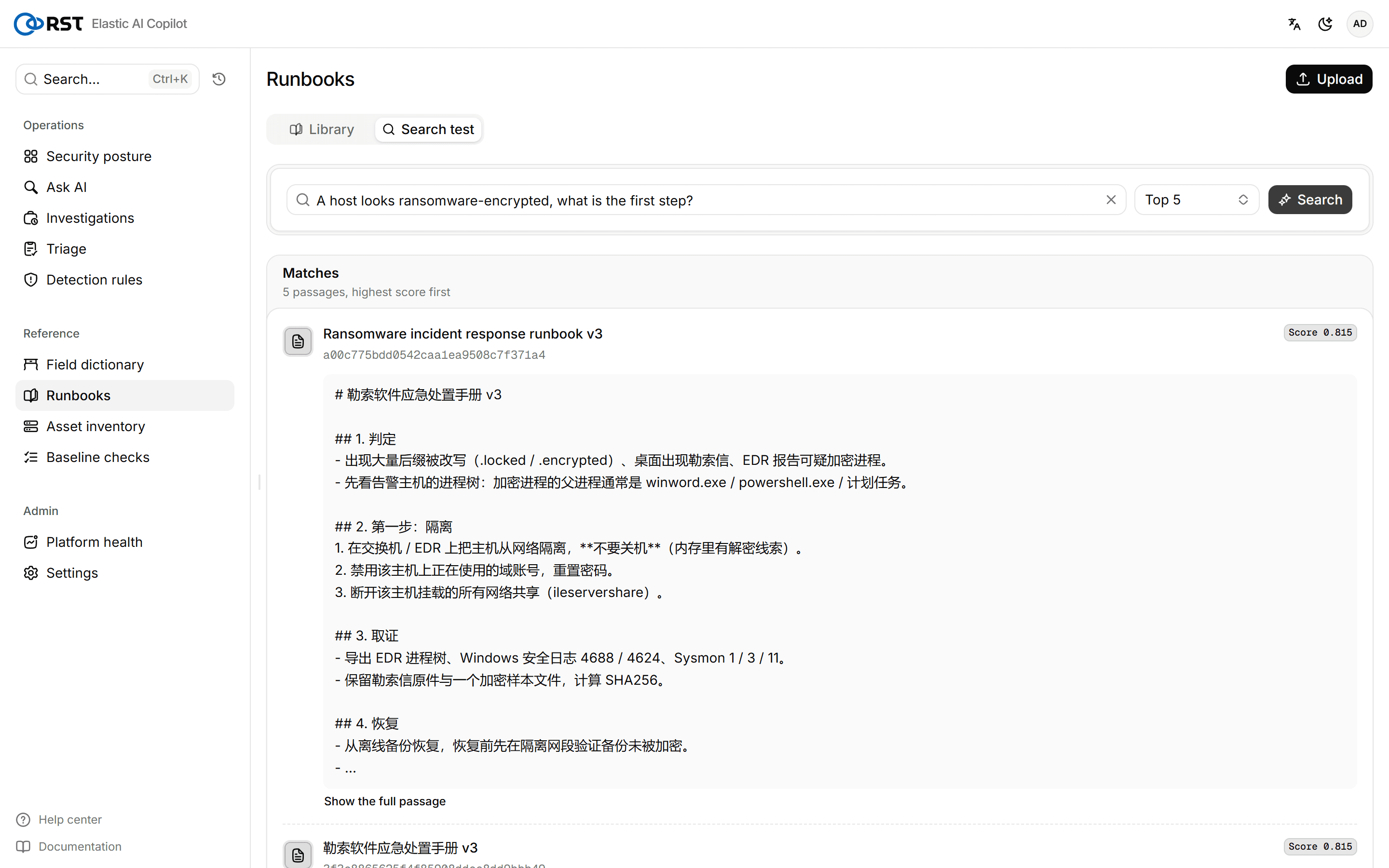
Task: Click the '5 passages, highest score first' text
Action: pyautogui.click(x=366, y=292)
